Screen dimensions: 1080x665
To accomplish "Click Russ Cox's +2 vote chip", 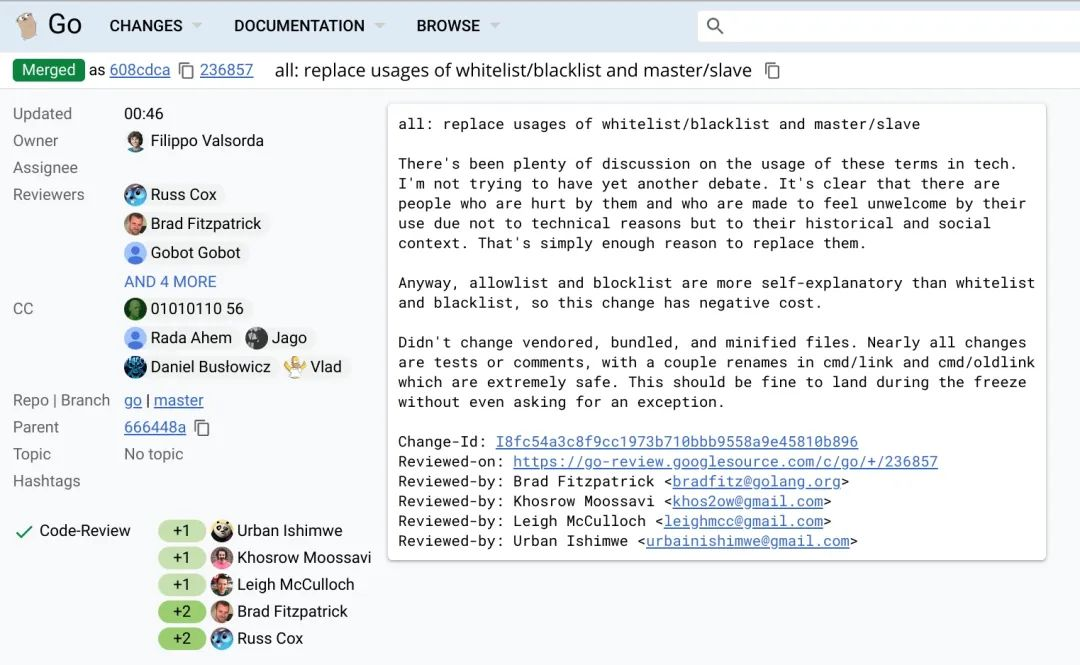I will pos(182,639).
